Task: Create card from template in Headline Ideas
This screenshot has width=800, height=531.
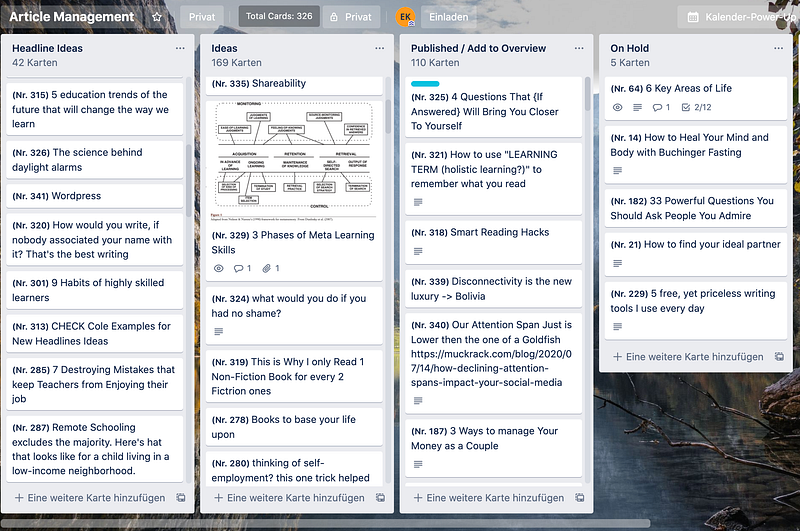Action: click(x=181, y=498)
